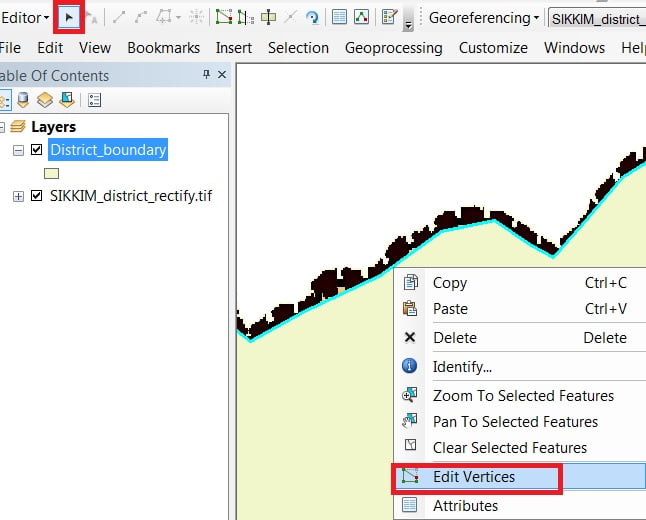Click List By Visibility icon
The height and width of the screenshot is (520, 646).
coord(45,99)
